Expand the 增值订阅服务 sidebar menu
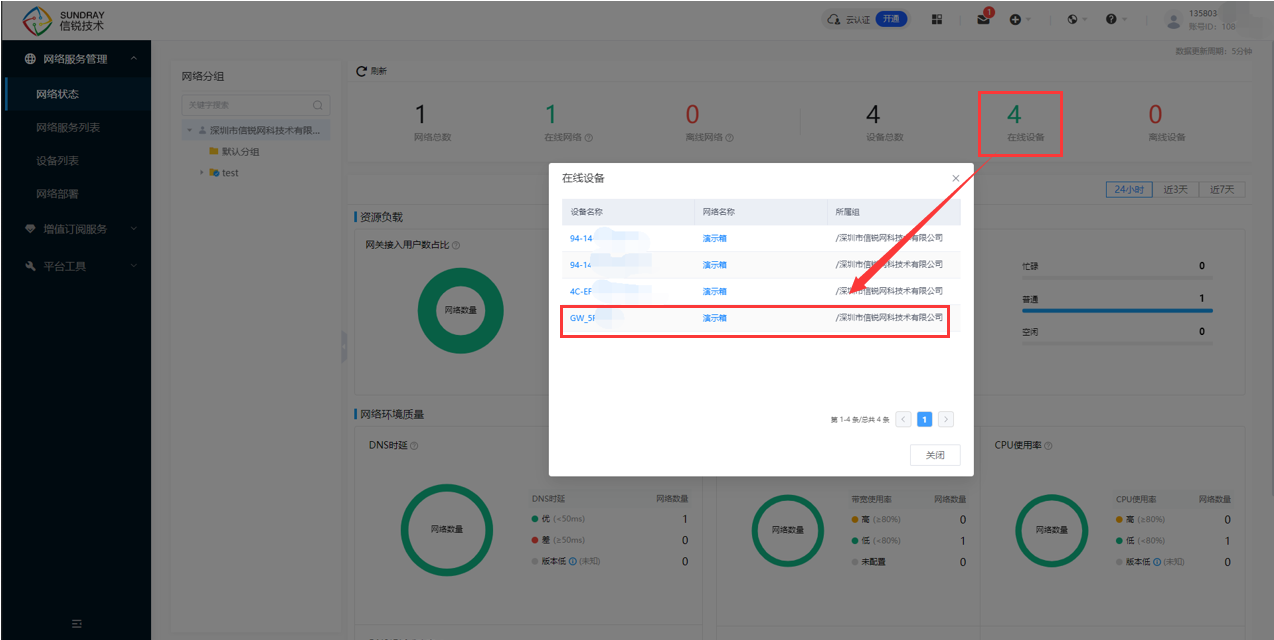The width and height of the screenshot is (1274, 640). 75,229
